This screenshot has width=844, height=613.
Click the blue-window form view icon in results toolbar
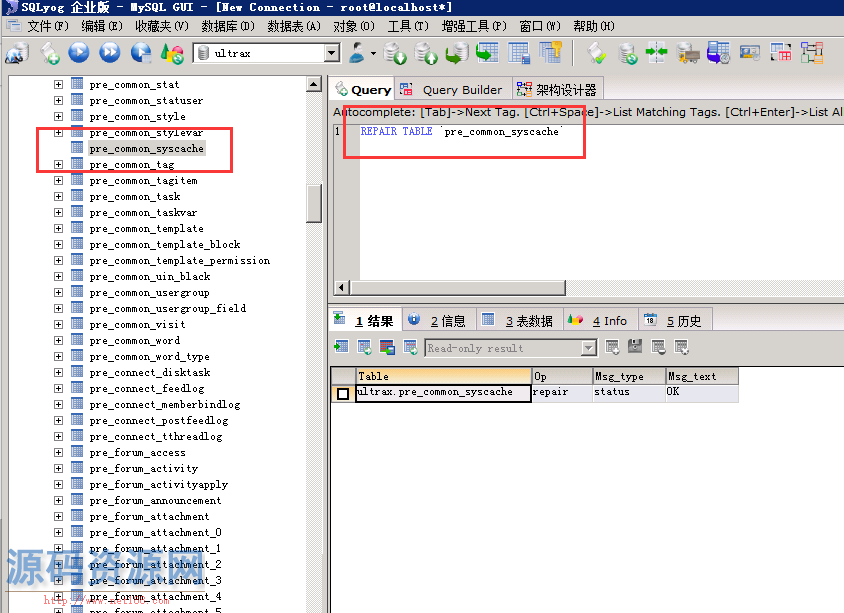click(388, 347)
